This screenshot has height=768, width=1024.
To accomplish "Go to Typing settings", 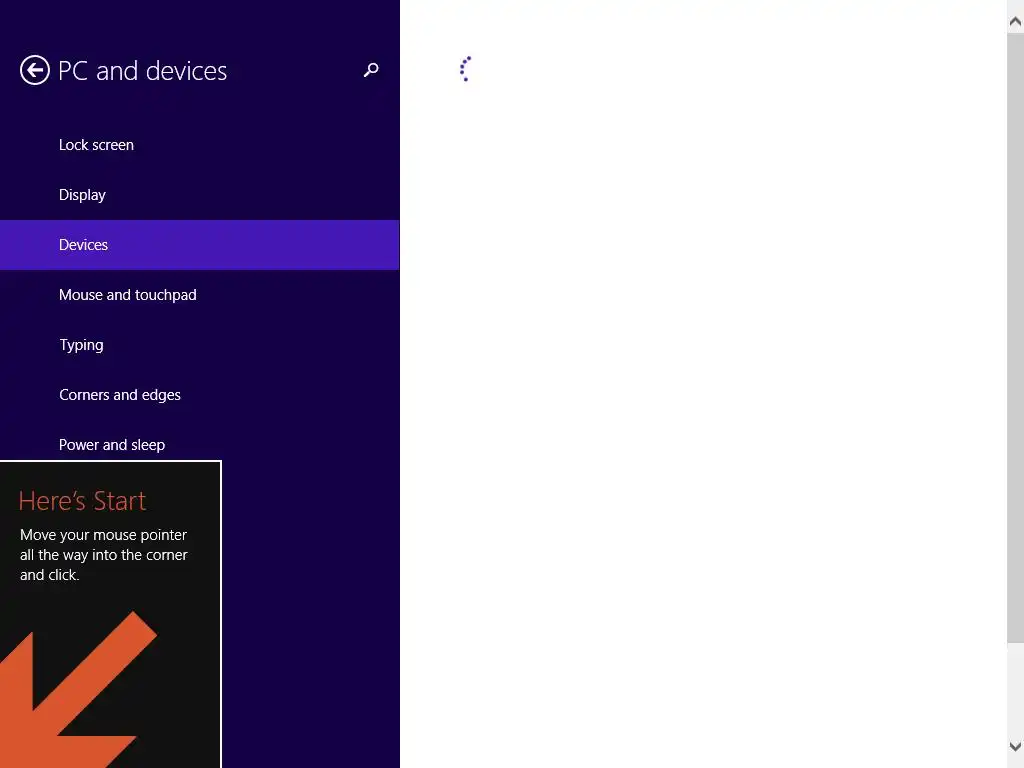I will 200,345.
